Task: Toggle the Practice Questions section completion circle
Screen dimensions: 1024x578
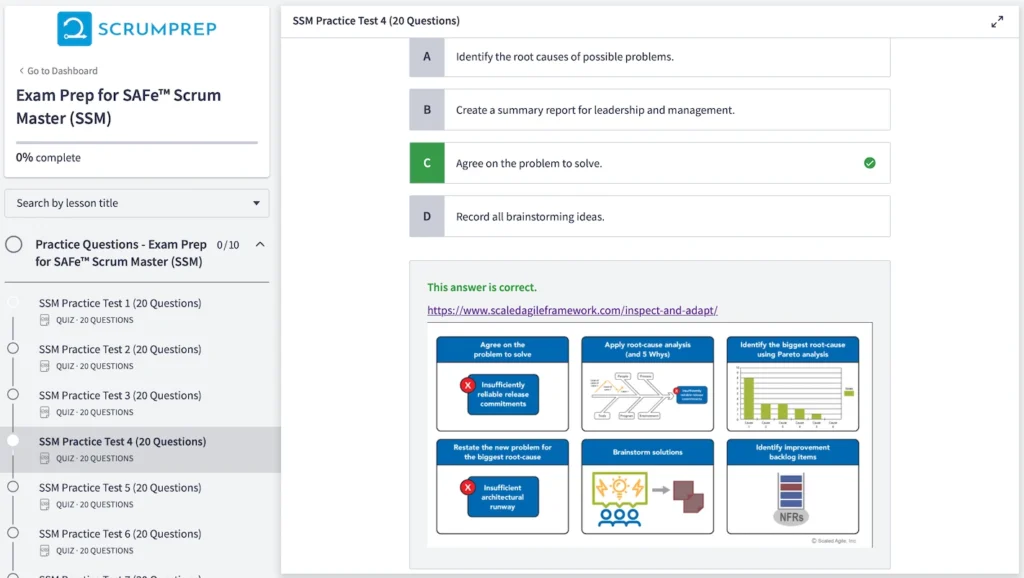Action: point(14,245)
